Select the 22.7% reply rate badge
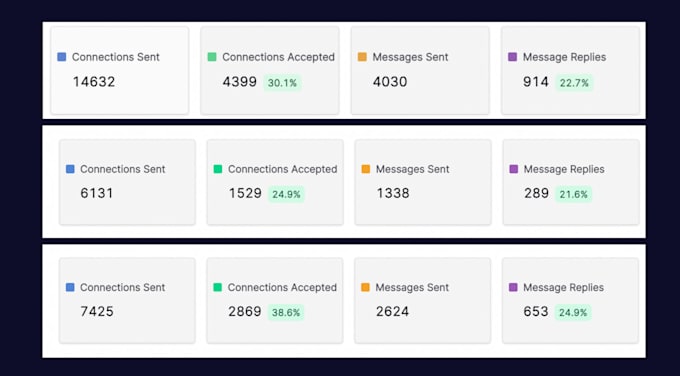This screenshot has width=680, height=376. [x=574, y=83]
